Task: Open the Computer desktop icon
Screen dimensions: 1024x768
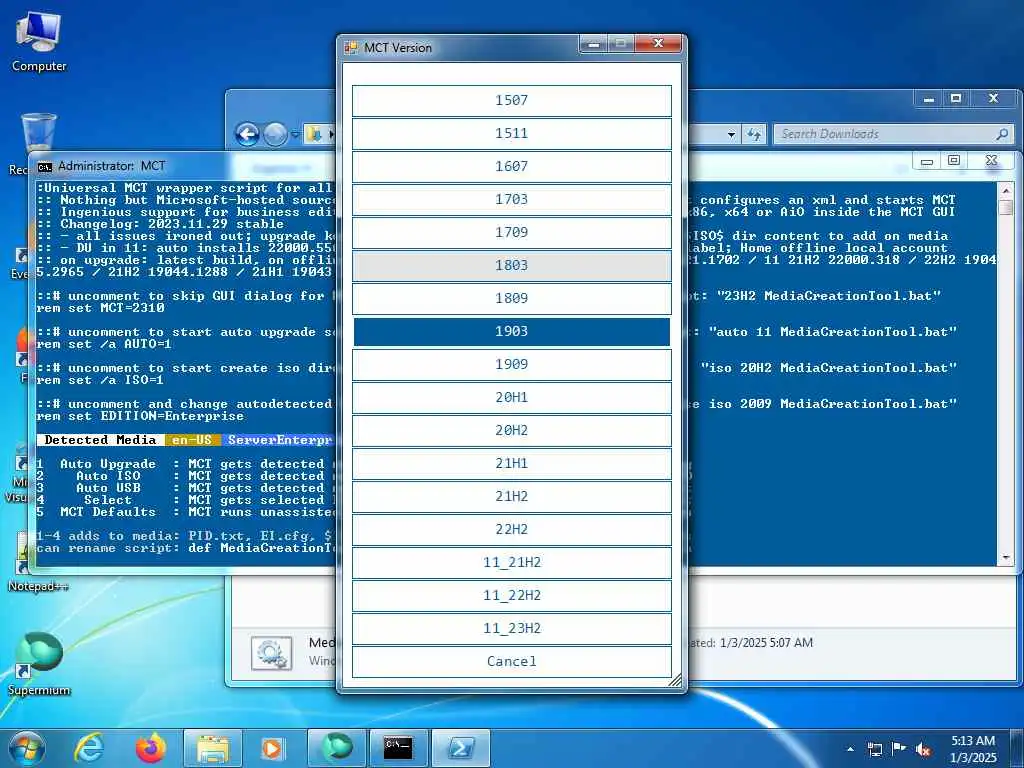Action: [x=39, y=42]
